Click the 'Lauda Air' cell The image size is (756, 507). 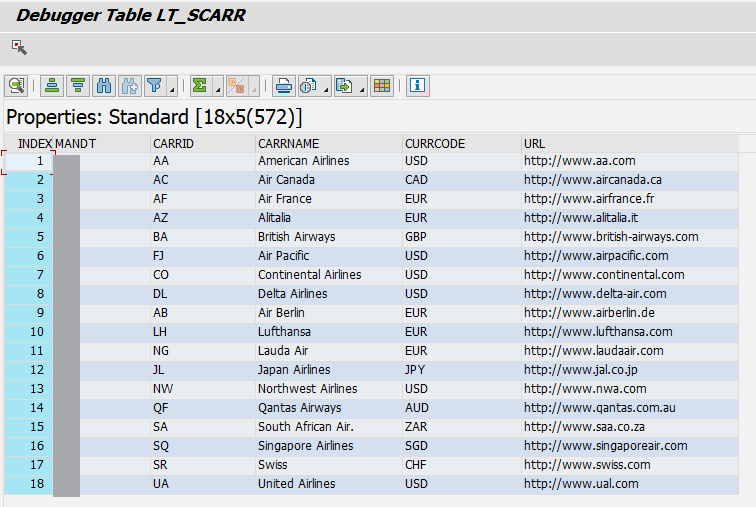(329, 351)
